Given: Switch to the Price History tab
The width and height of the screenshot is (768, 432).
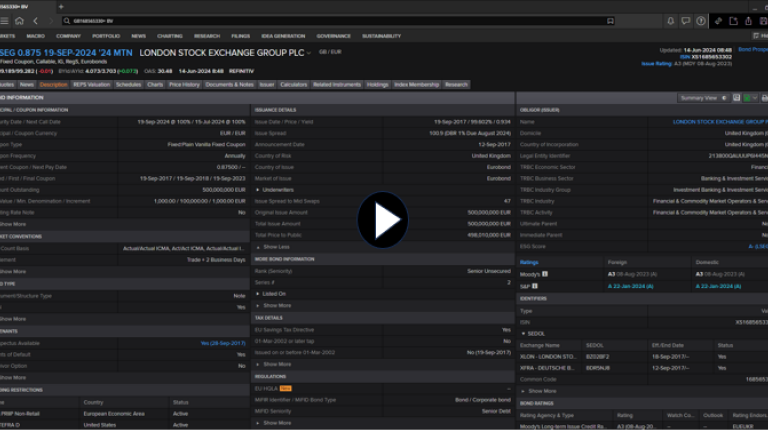Looking at the screenshot, I should [x=184, y=85].
